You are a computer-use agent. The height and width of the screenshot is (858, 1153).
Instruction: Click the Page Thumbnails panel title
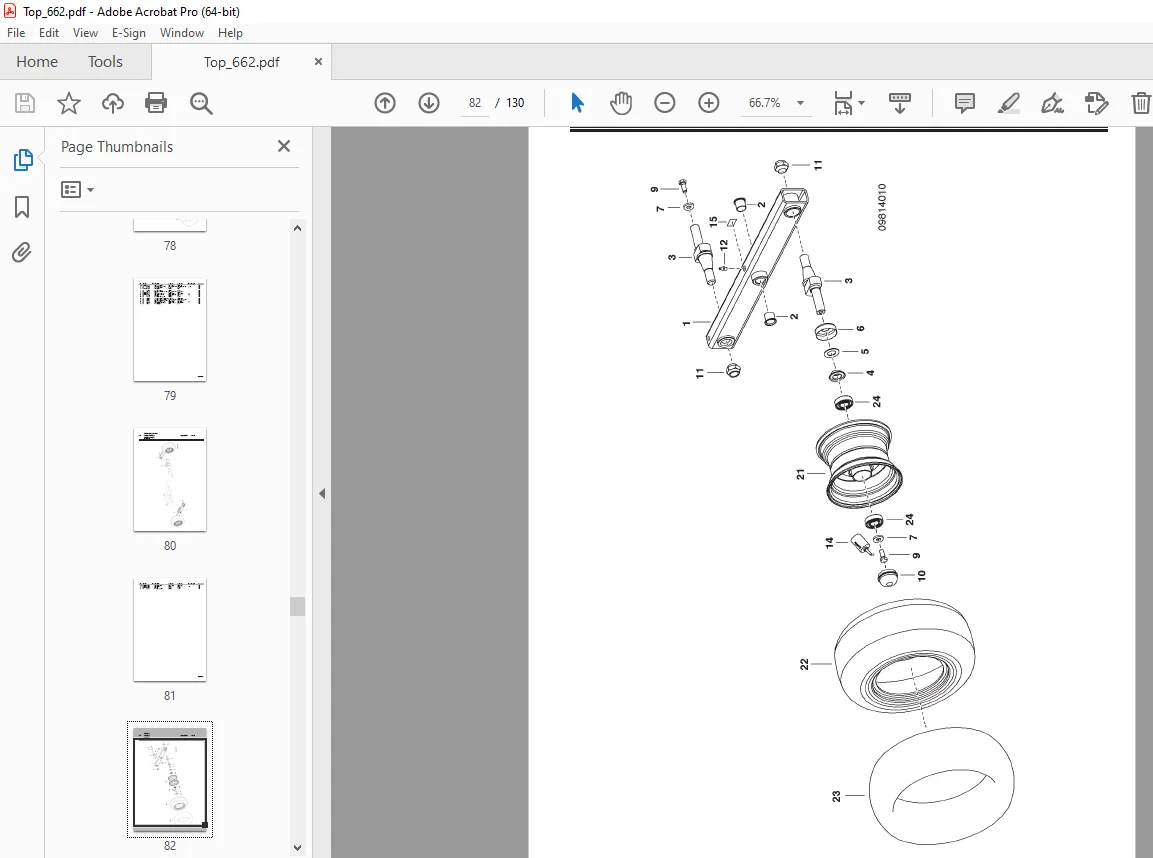[x=117, y=146]
